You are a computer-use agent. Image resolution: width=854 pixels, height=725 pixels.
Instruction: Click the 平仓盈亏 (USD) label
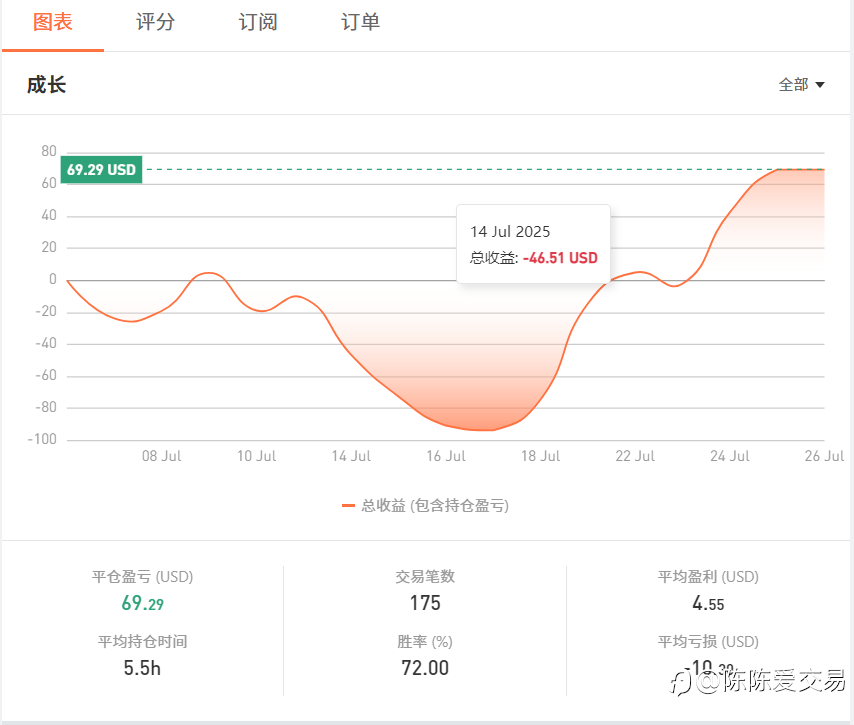point(143,576)
